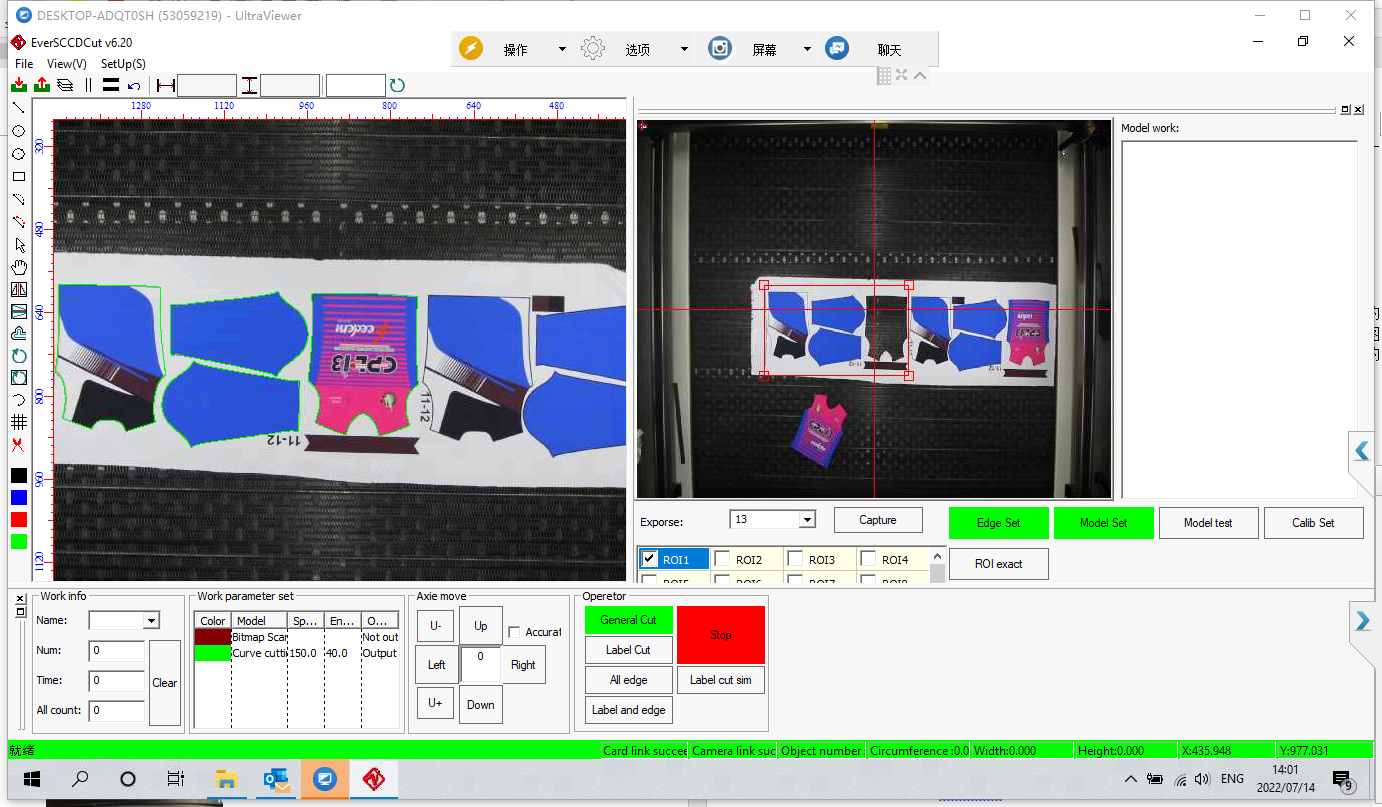Uncheck the ROI1 checkbox
This screenshot has height=807, width=1382.
pos(650,559)
